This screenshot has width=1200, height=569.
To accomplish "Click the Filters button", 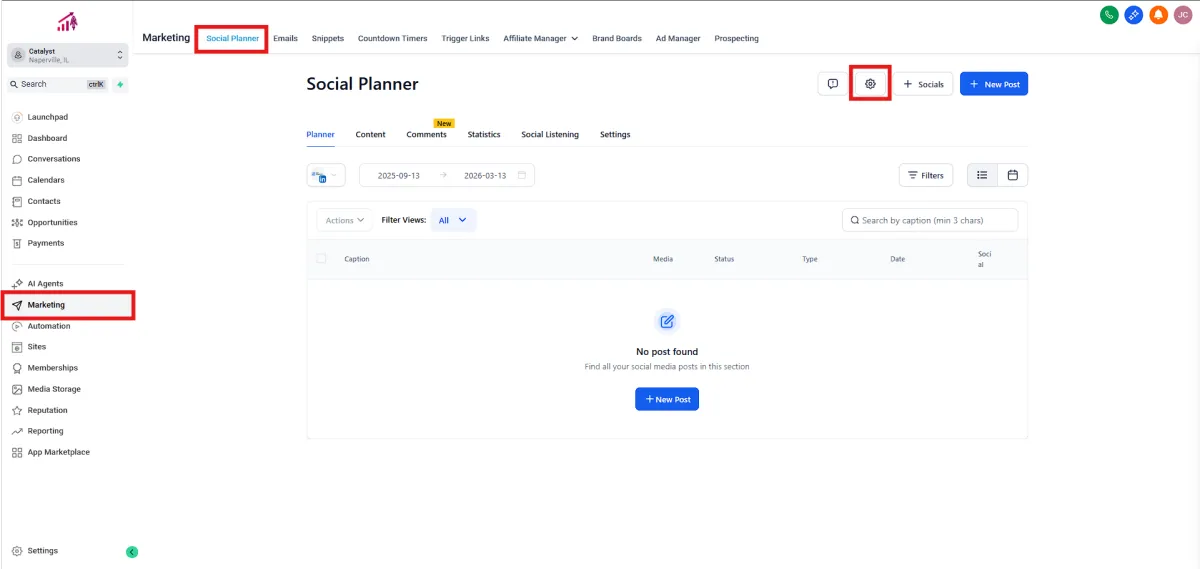I will click(x=926, y=175).
